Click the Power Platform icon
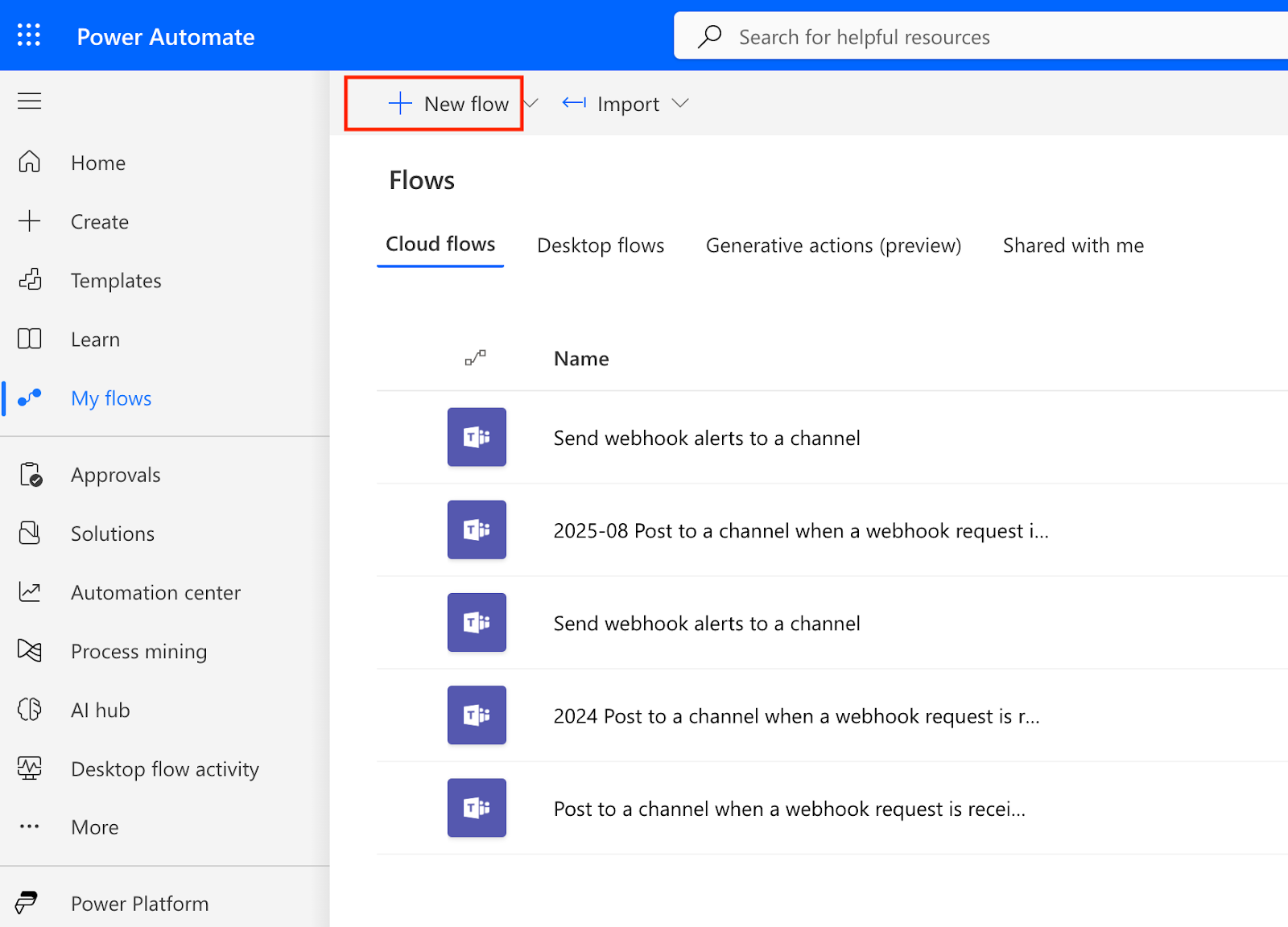This screenshot has height=927, width=1288. tap(27, 903)
